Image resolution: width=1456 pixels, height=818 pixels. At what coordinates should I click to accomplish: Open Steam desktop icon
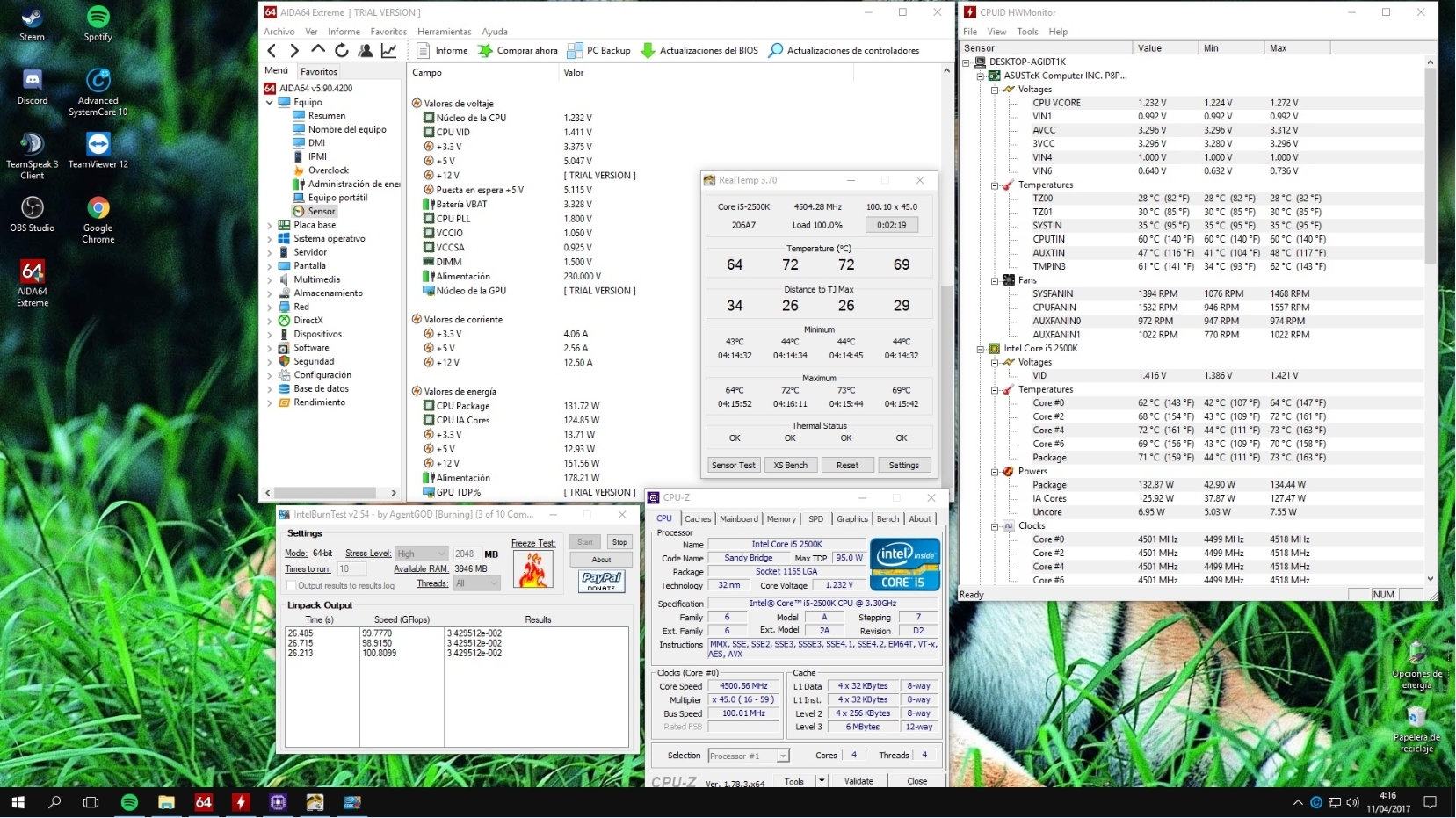(x=33, y=24)
